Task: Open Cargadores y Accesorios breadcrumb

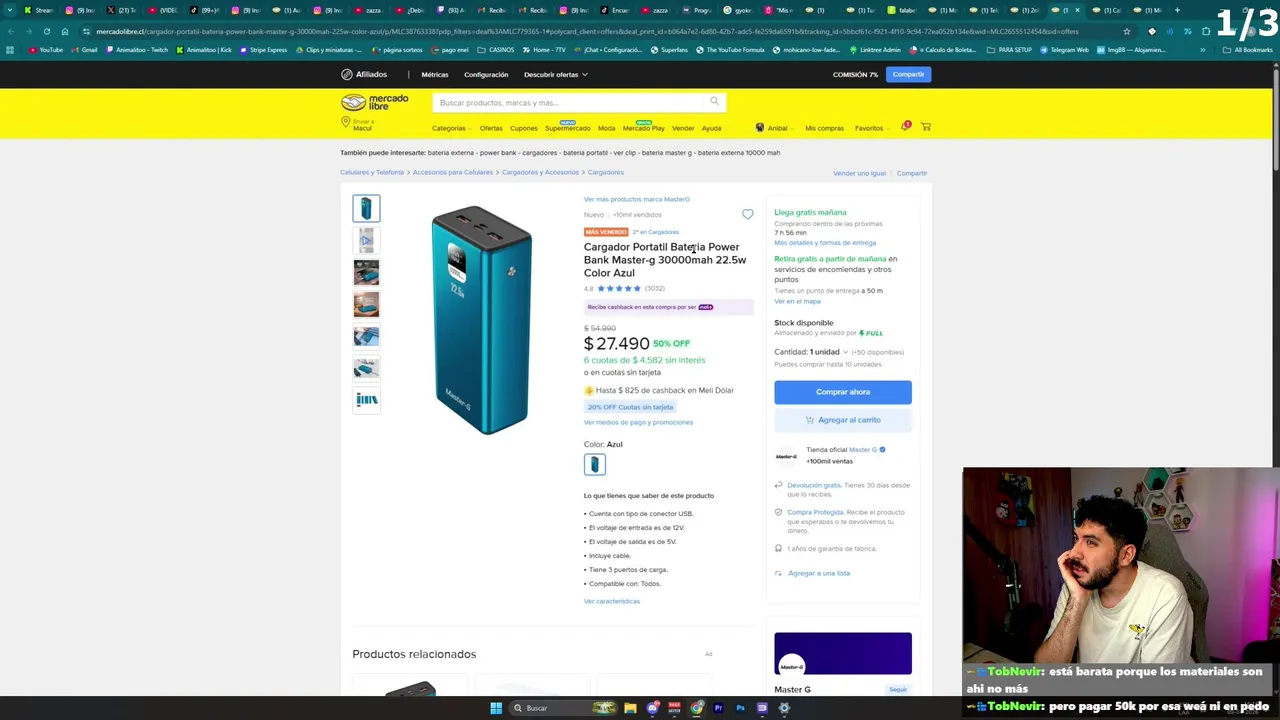Action: [x=540, y=172]
